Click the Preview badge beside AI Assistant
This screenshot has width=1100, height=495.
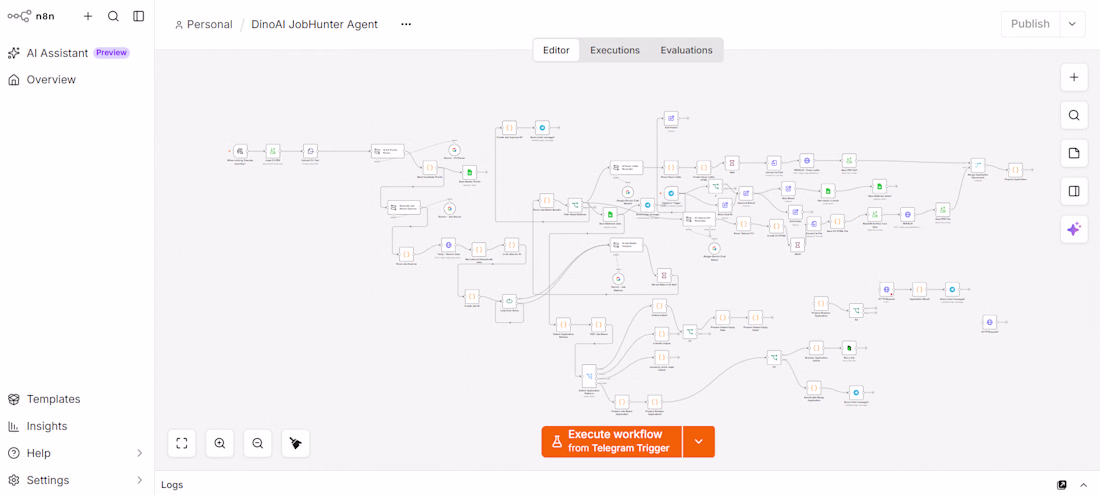point(112,53)
